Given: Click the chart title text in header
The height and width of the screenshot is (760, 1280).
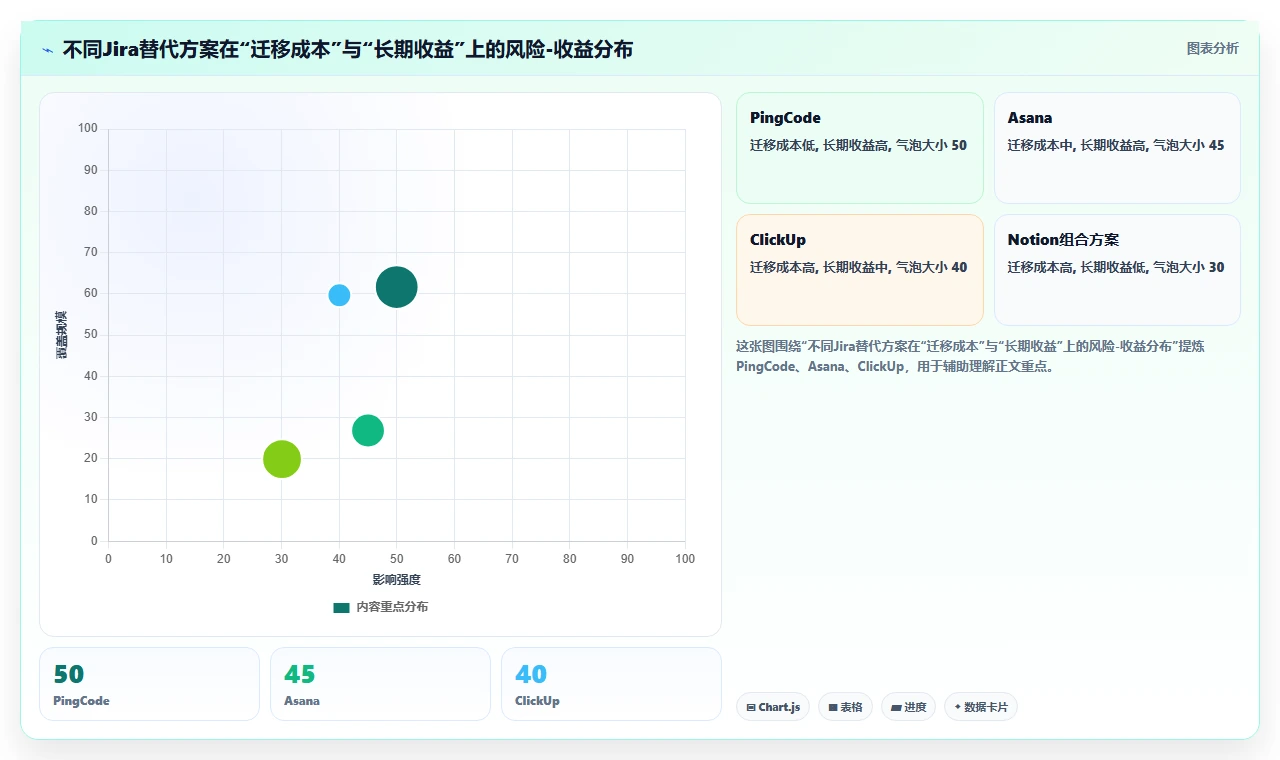Looking at the screenshot, I should [x=347, y=49].
